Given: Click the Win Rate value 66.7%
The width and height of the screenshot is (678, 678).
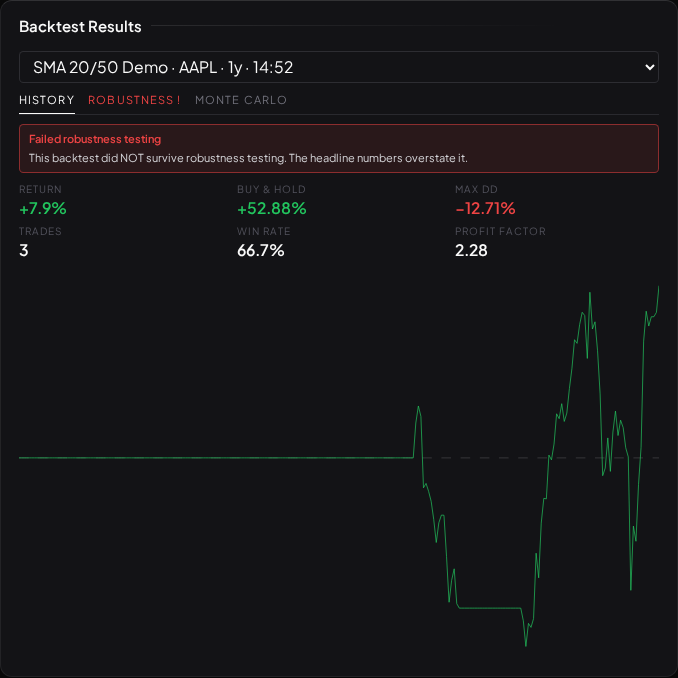Looking at the screenshot, I should [x=261, y=250].
